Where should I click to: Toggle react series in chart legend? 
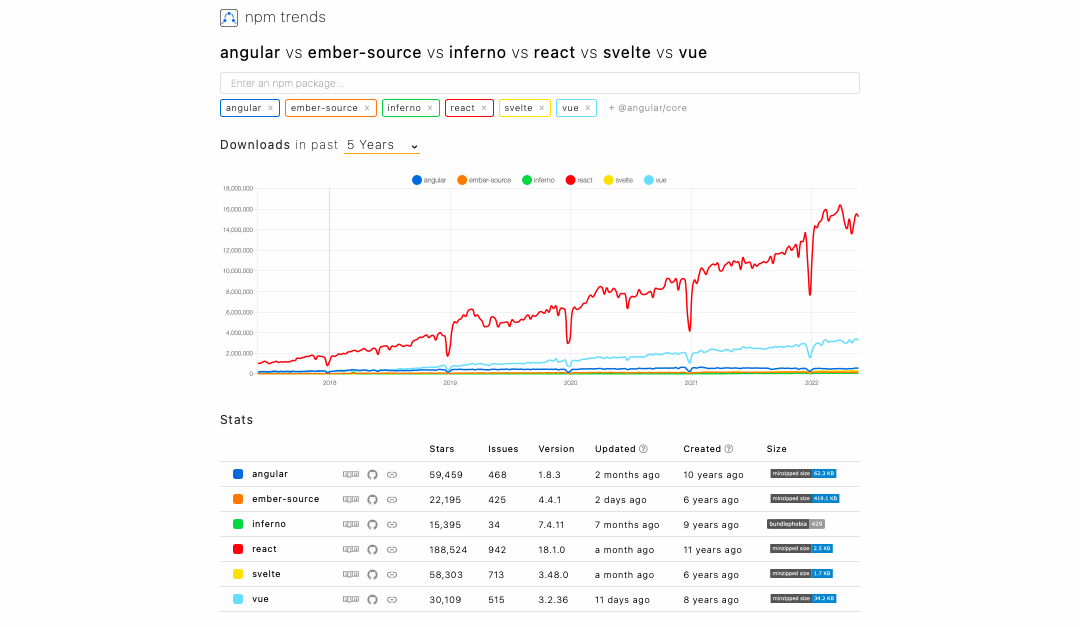pyautogui.click(x=579, y=180)
